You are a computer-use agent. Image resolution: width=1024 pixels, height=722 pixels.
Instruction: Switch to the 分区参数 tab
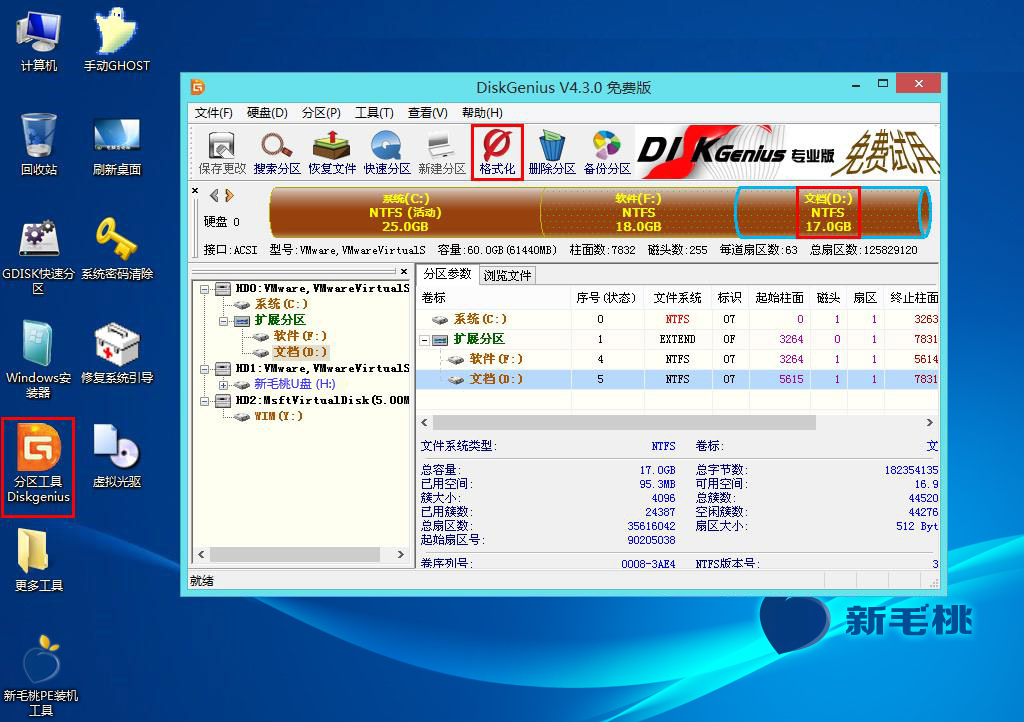click(447, 274)
